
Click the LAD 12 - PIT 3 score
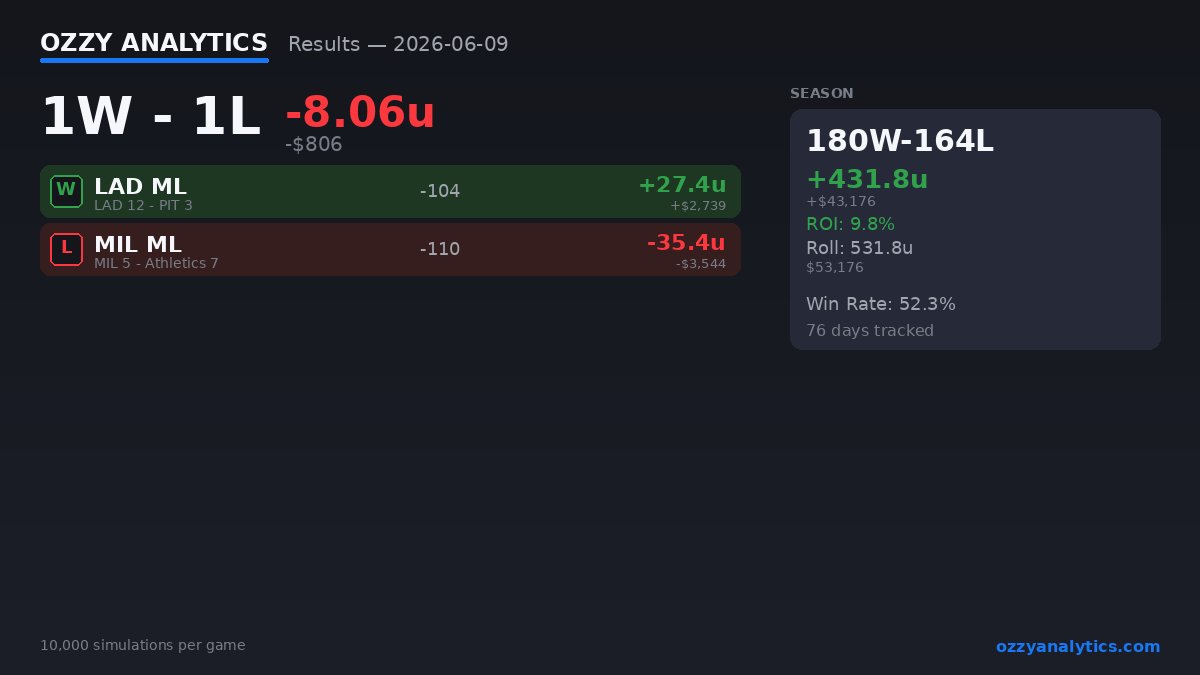pyautogui.click(x=143, y=205)
